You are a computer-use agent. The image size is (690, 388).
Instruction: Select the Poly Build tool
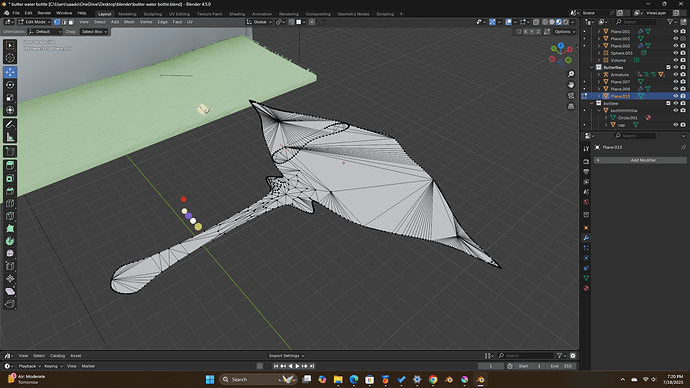(10, 228)
